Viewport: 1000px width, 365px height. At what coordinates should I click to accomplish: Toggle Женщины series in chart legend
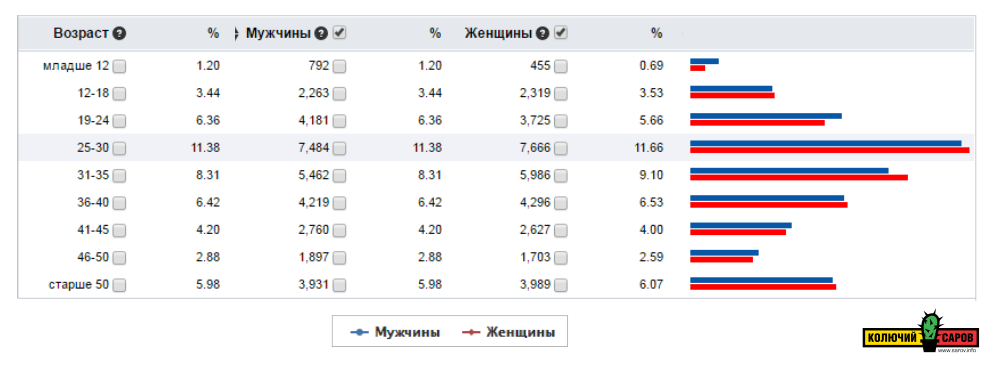point(508,332)
